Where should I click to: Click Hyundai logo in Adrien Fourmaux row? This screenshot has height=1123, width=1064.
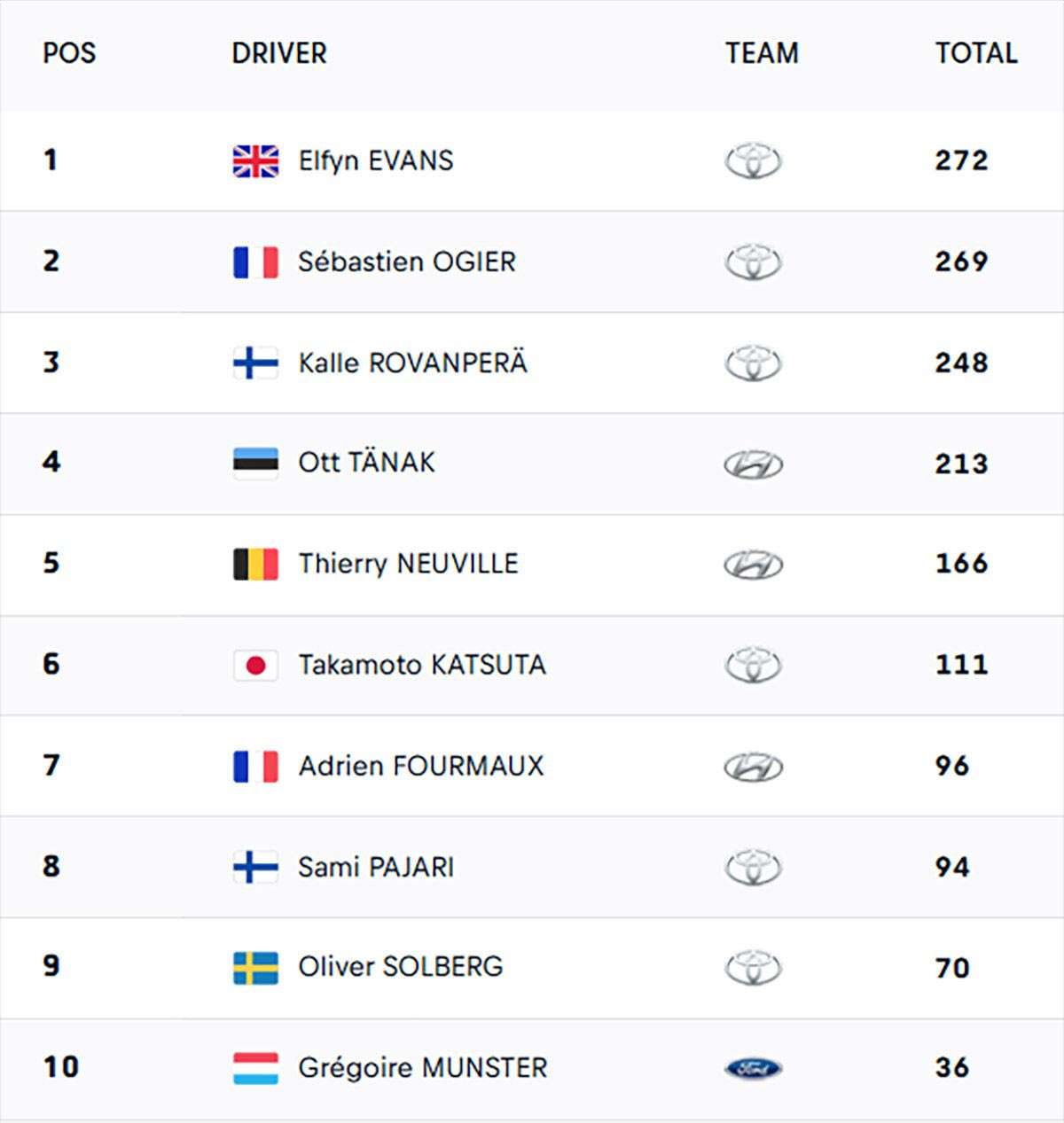pos(753,768)
